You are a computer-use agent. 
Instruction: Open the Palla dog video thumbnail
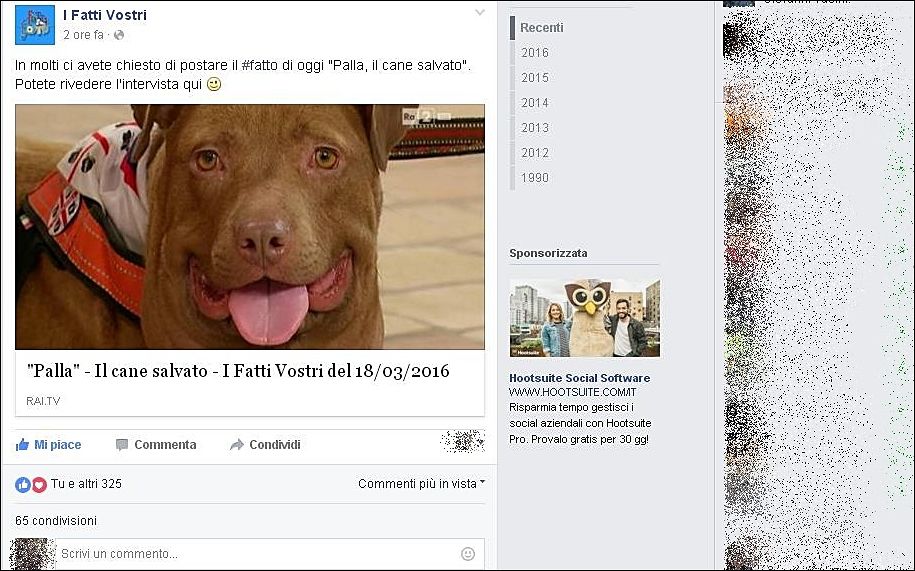click(250, 227)
